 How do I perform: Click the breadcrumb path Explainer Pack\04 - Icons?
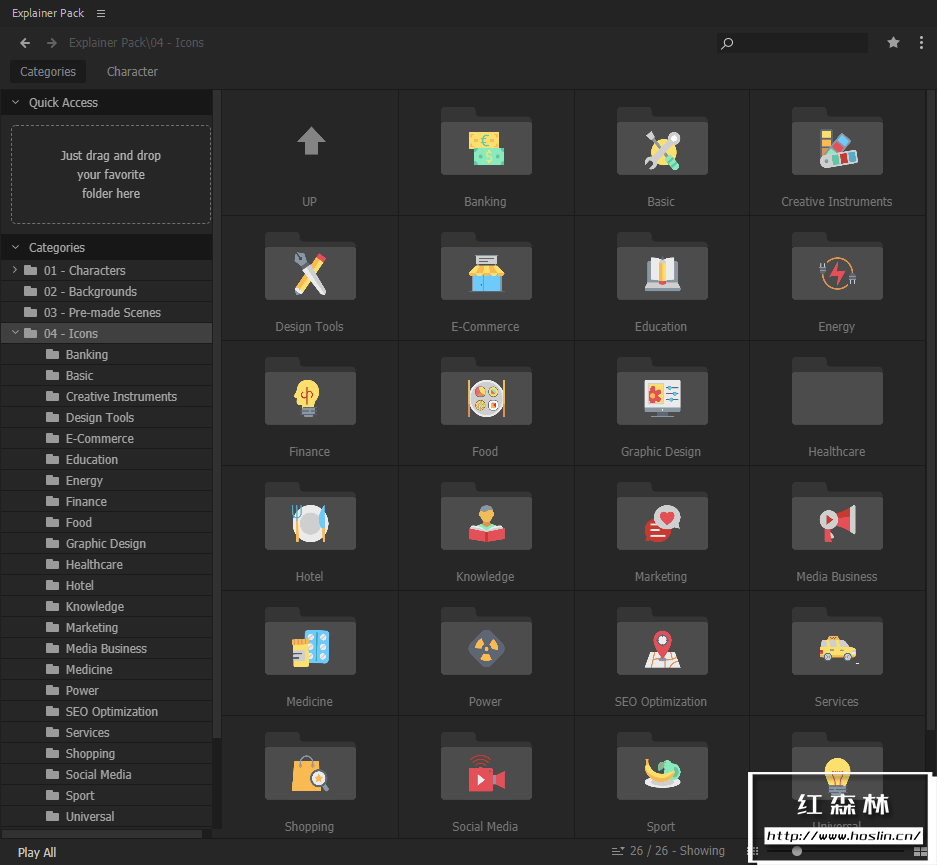pos(136,43)
